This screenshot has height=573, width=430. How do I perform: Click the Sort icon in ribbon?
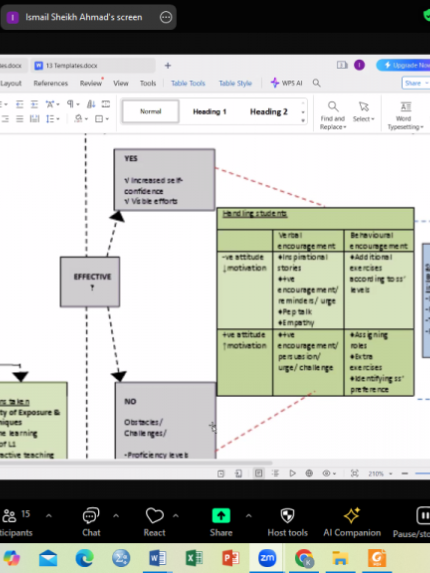[91, 105]
